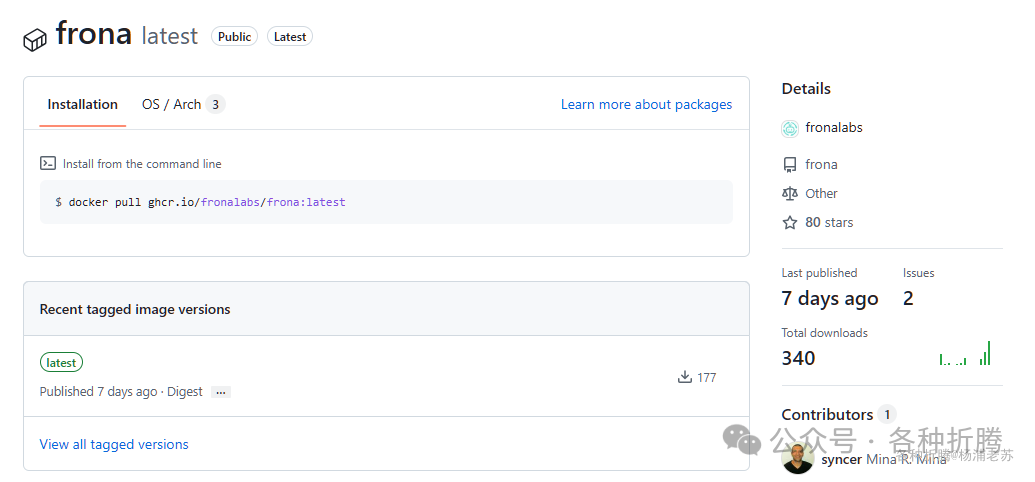Click the fronalabs link in docker pull command

click(230, 202)
